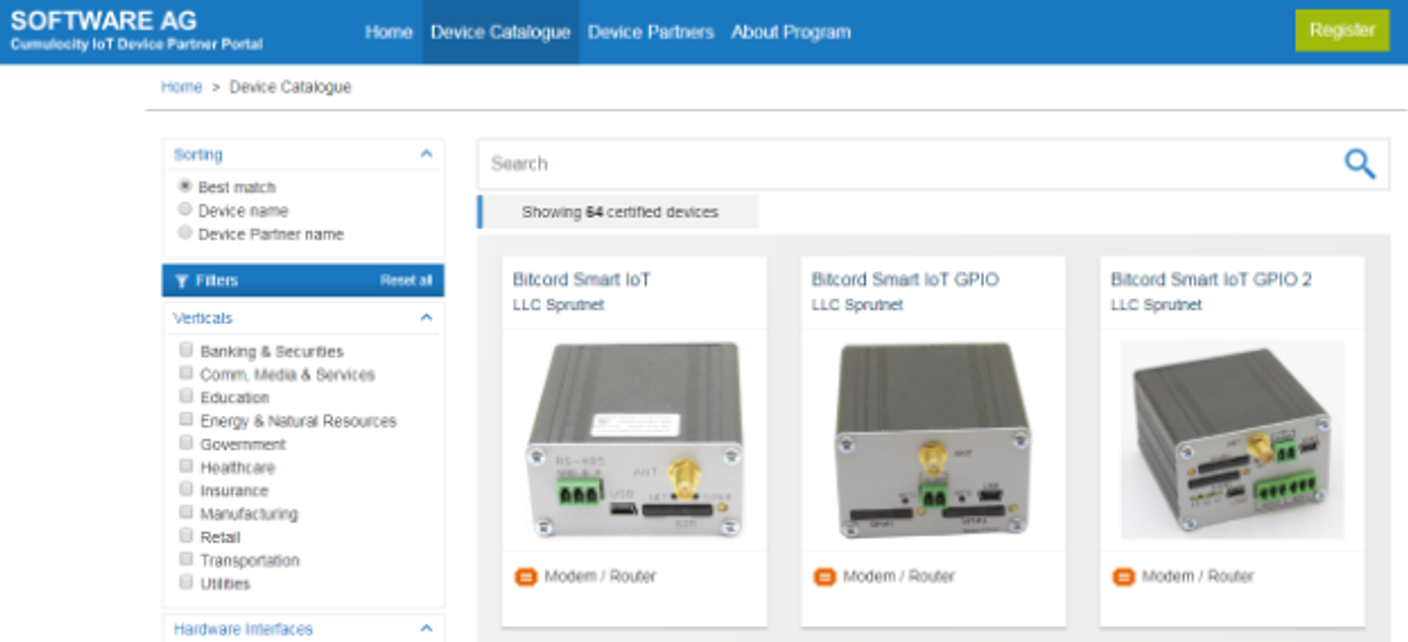Collapse the Sorting panel chevron

pyautogui.click(x=426, y=154)
